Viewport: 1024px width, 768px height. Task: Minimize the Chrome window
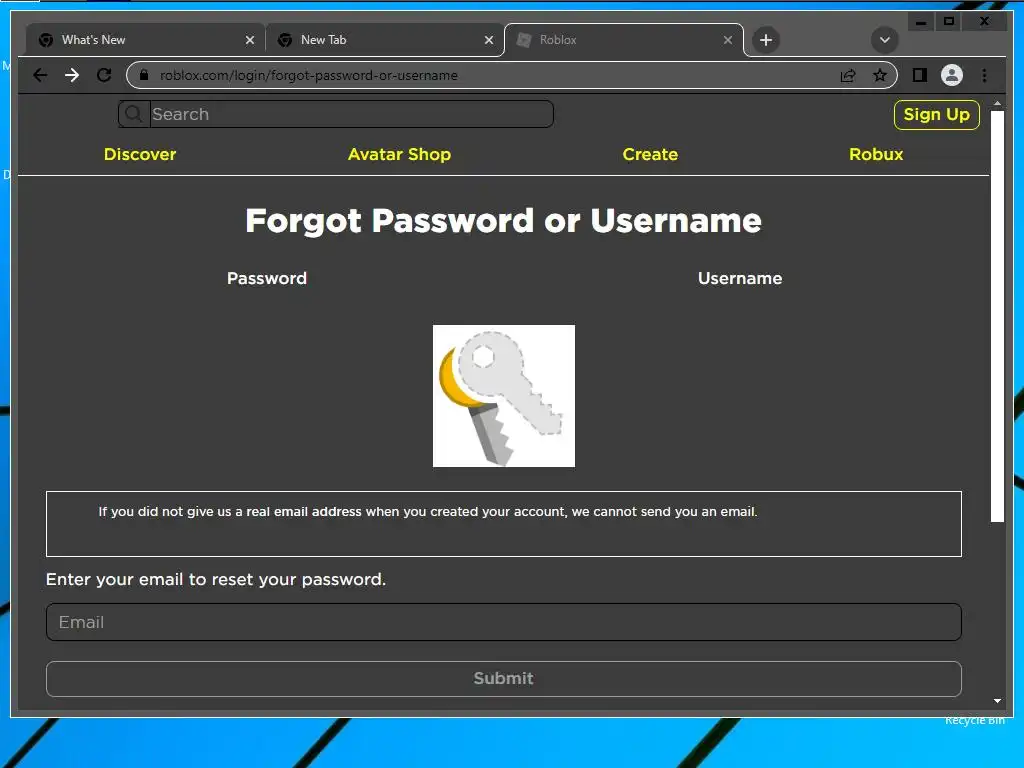pyautogui.click(x=921, y=22)
